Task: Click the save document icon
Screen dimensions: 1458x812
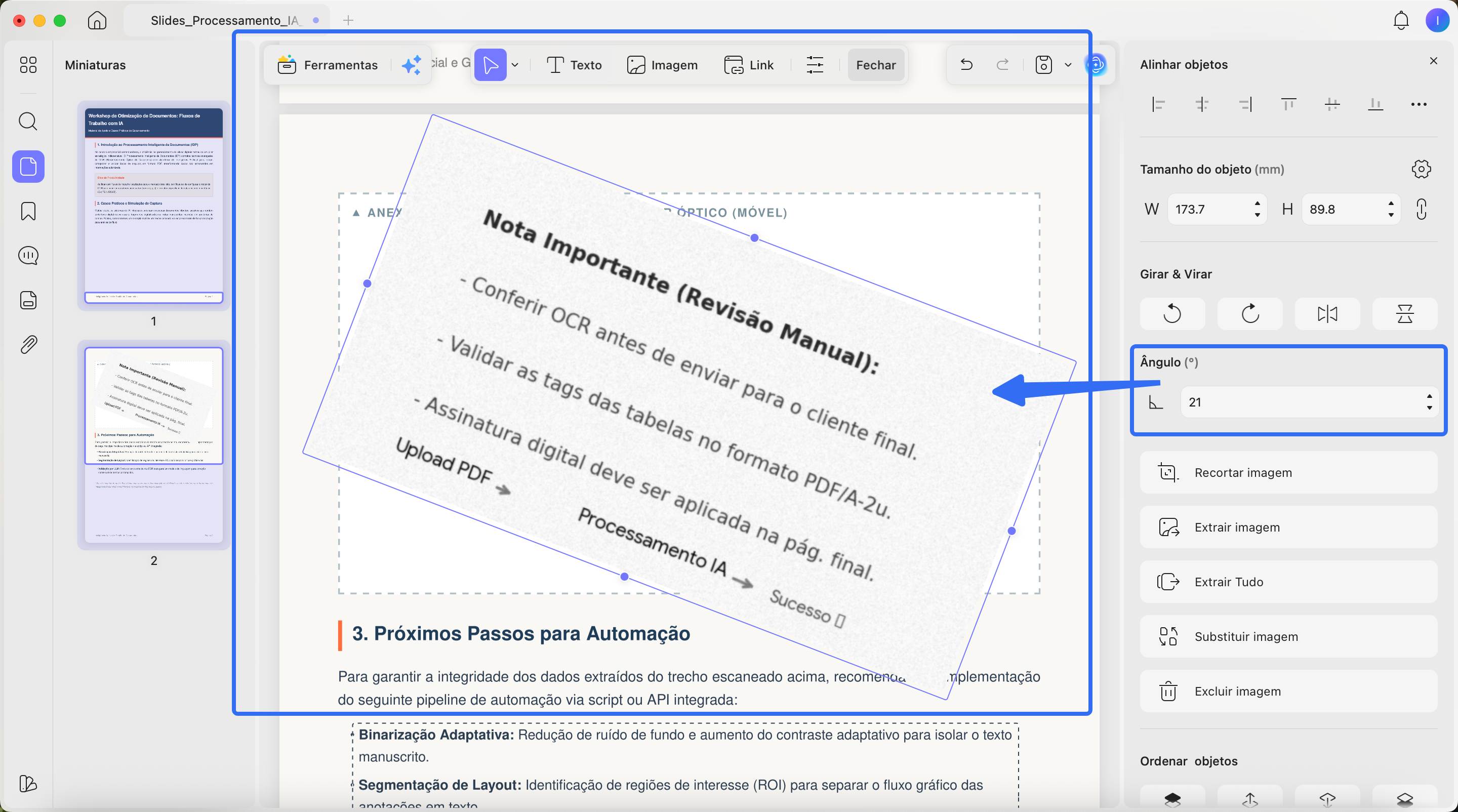Action: point(1043,65)
